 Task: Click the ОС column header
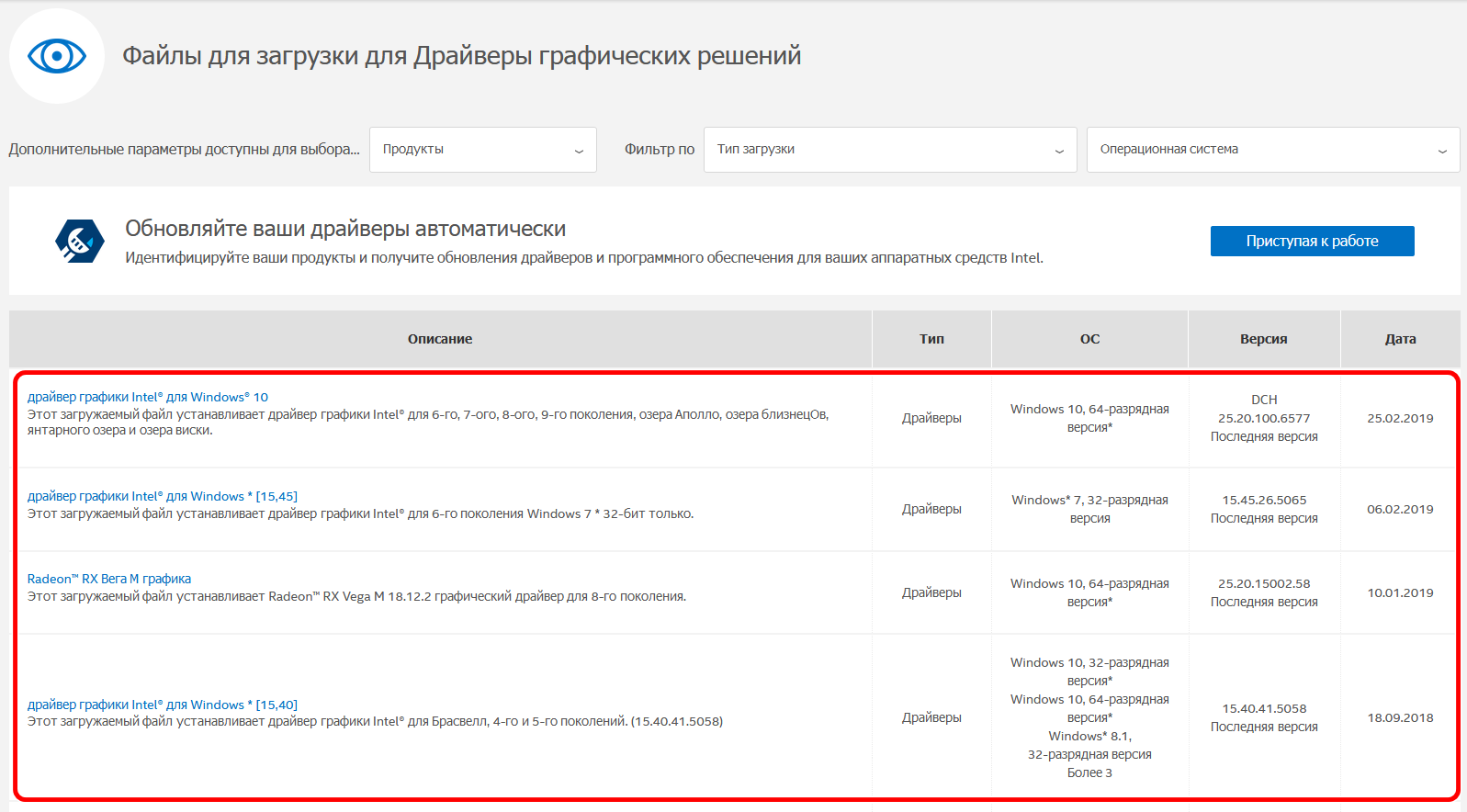point(1089,339)
